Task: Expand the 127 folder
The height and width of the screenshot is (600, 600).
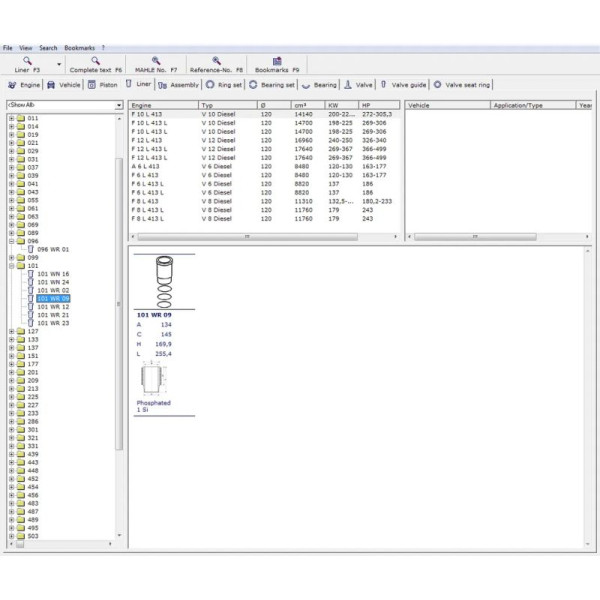Action: click(11, 331)
